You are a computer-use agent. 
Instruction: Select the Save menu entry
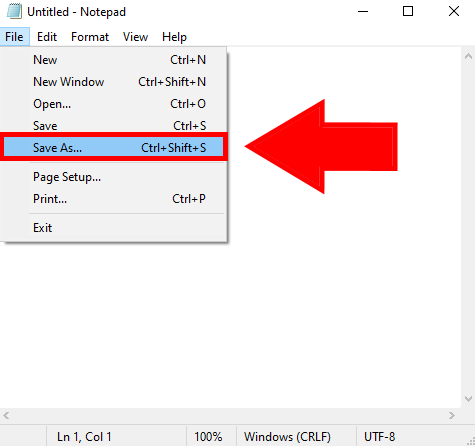pos(113,126)
